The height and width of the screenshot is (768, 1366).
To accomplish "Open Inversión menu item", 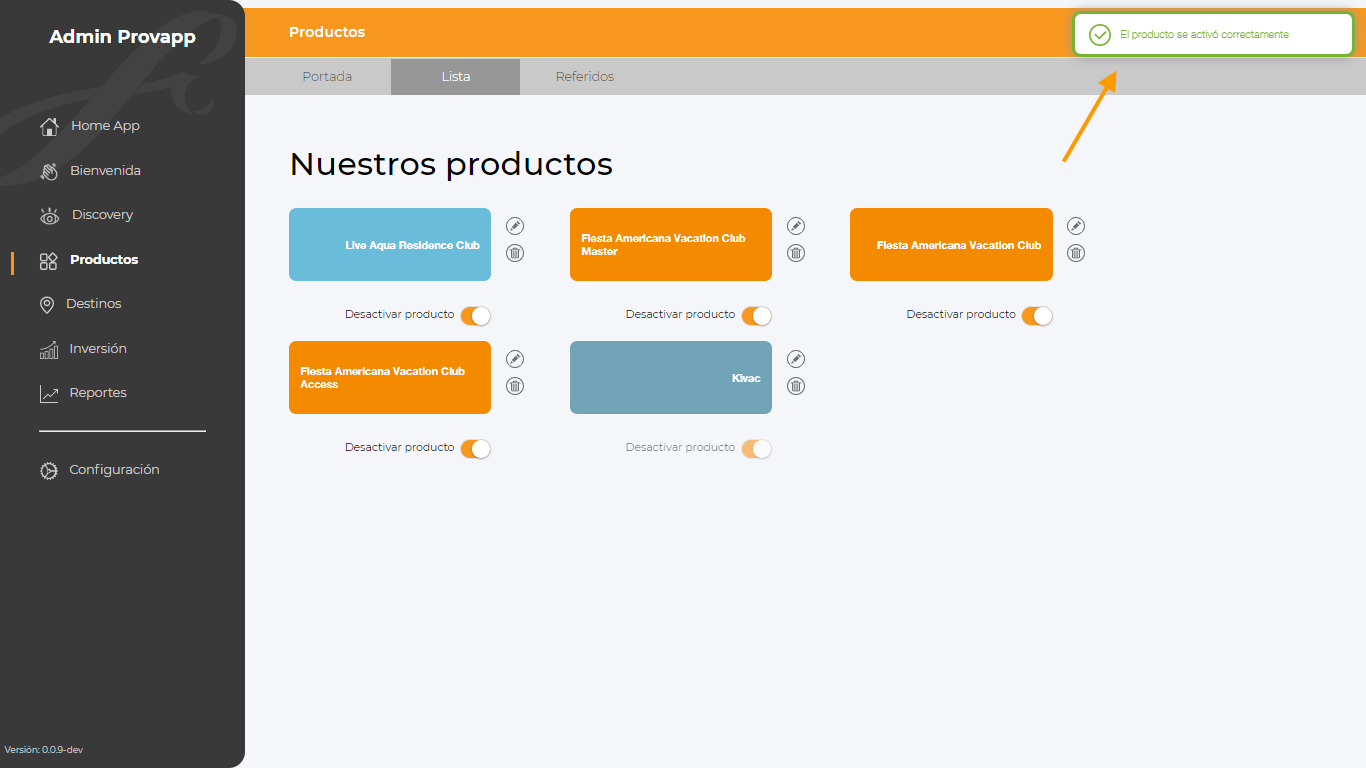I will (x=98, y=349).
